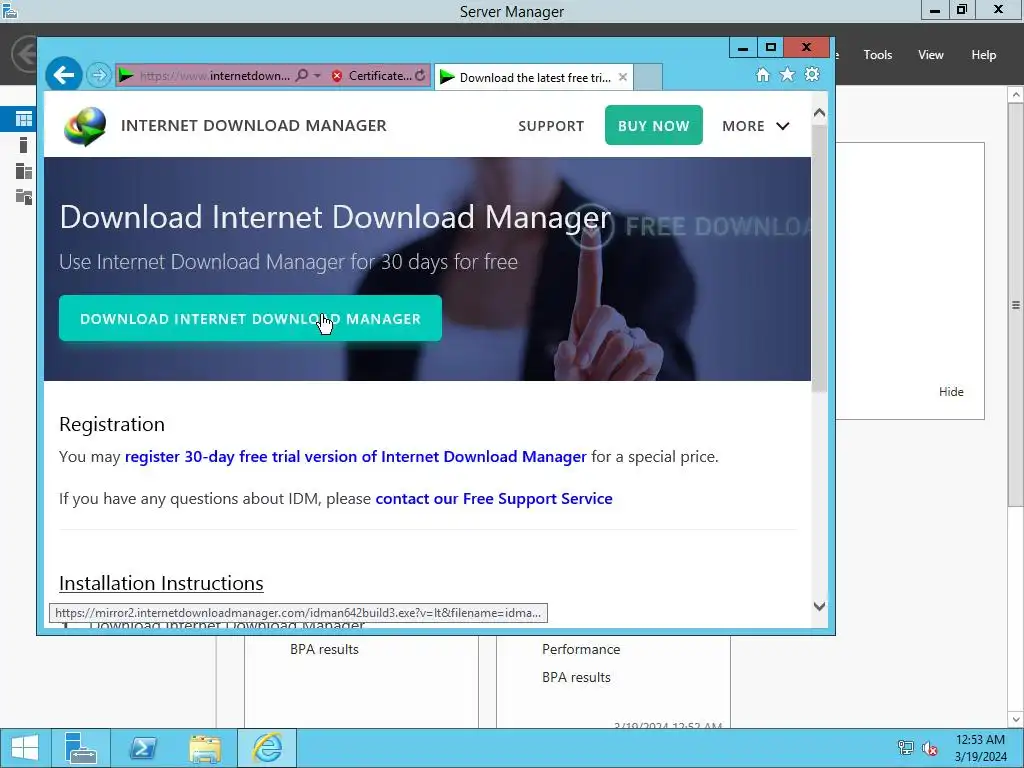Click INTERNET DOWNLOAD MANAGER site title
Image resolution: width=1024 pixels, height=768 pixels.
click(253, 125)
